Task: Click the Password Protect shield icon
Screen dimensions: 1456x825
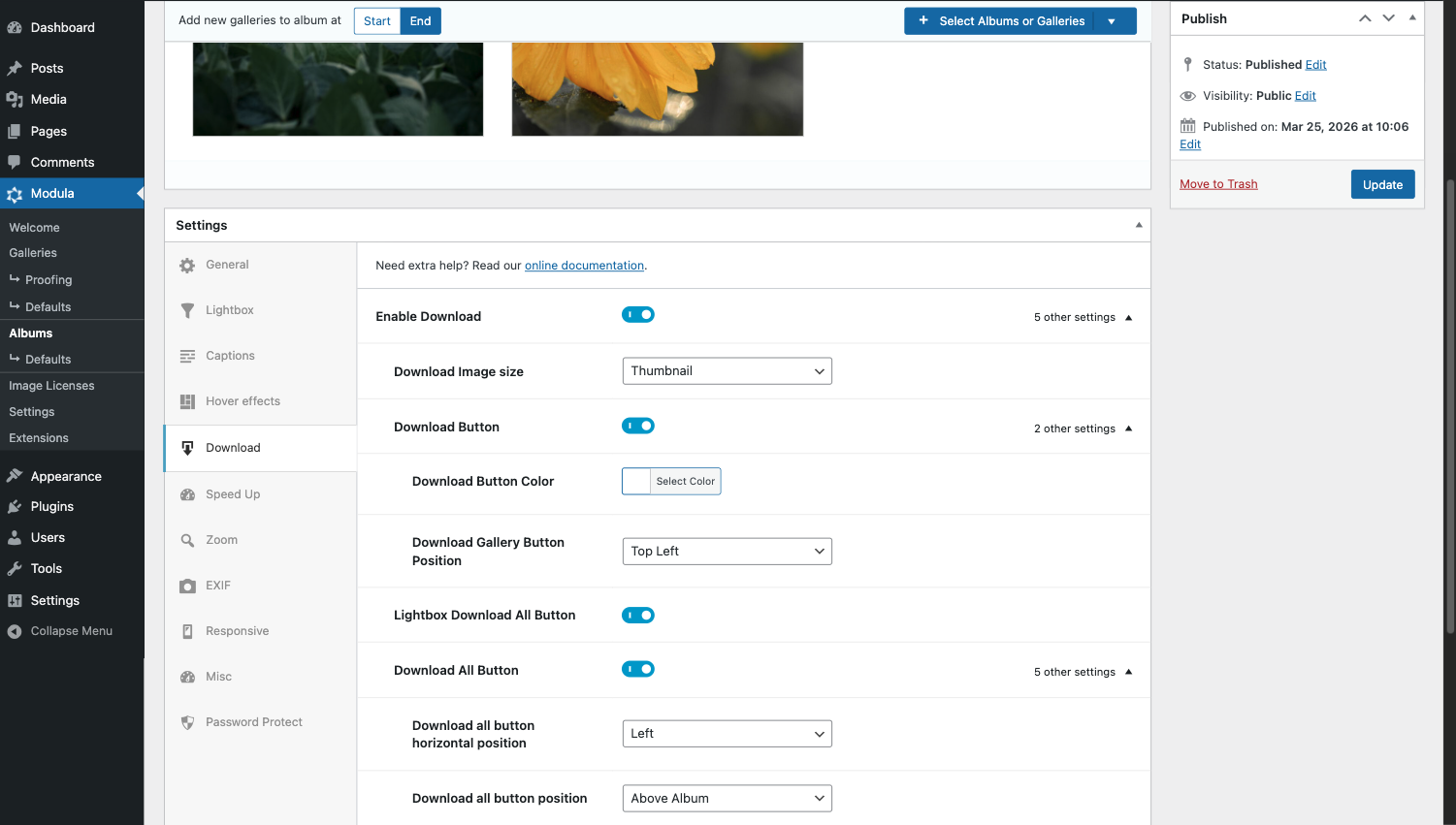Action: 187,722
